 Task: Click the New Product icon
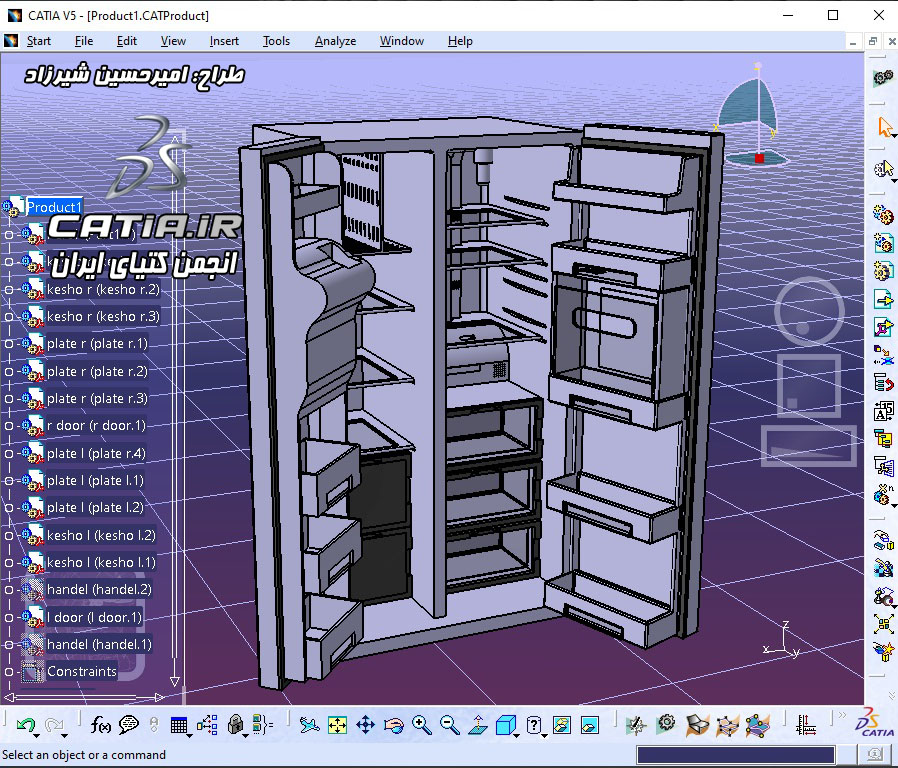click(883, 243)
